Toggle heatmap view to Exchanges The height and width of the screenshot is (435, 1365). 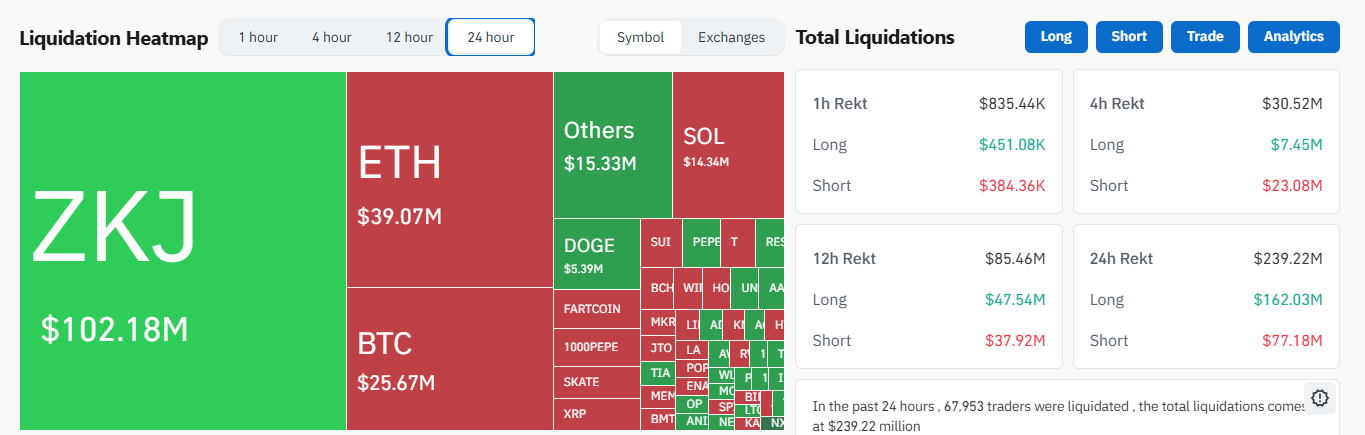click(x=731, y=37)
